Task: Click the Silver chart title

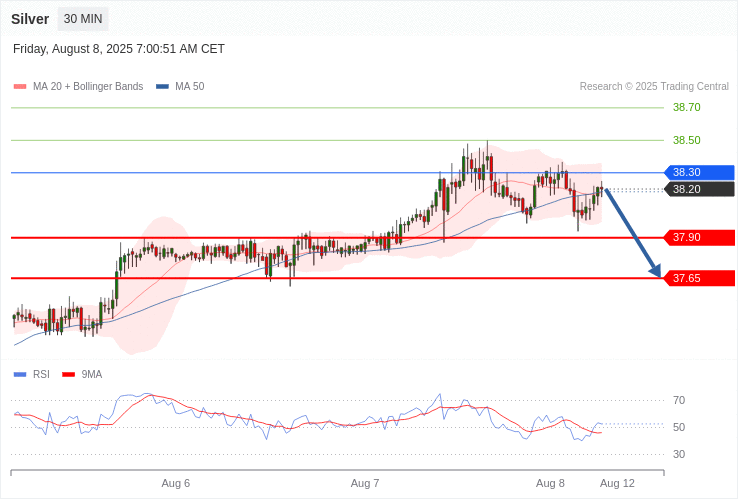Action: [30, 19]
